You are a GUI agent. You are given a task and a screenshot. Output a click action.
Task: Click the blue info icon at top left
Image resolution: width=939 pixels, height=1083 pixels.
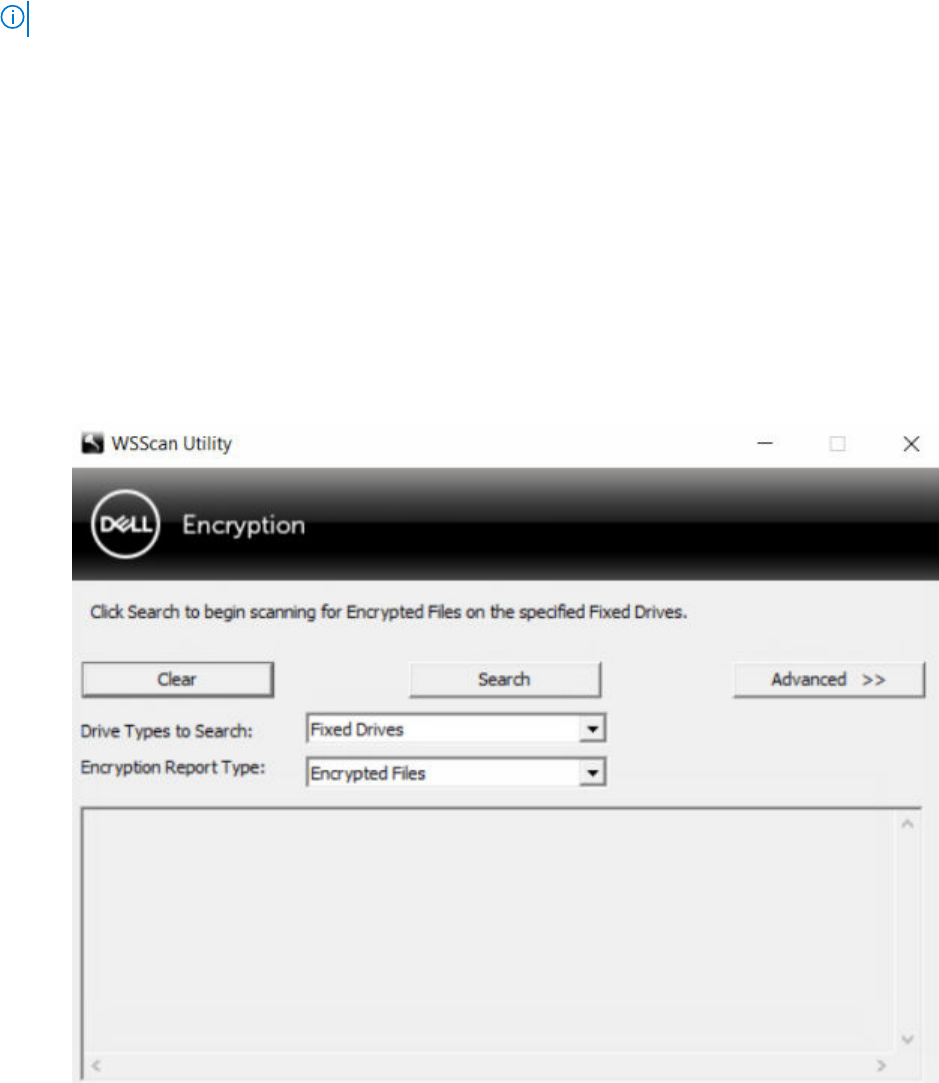pyautogui.click(x=12, y=17)
